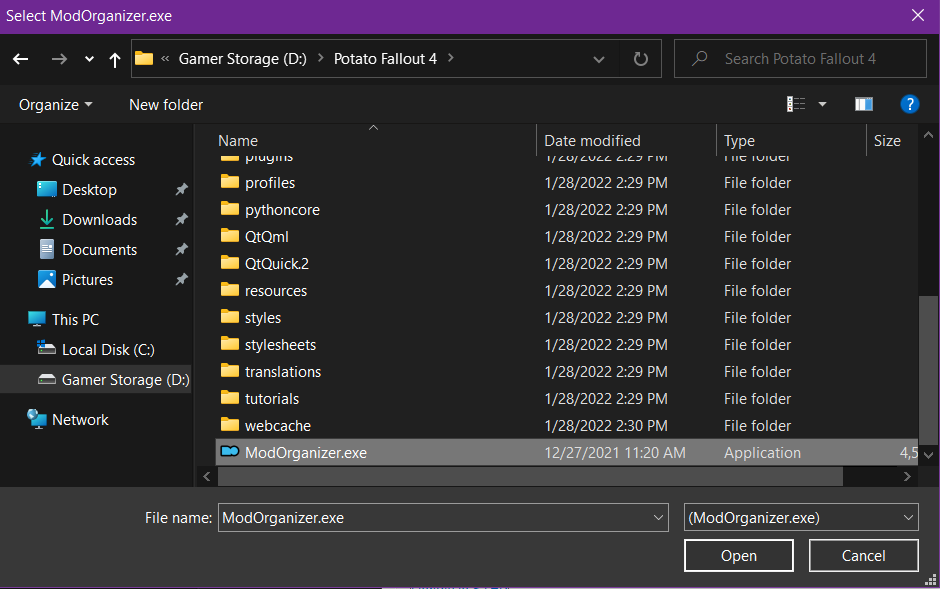Click the pin icon beside Documents
This screenshot has width=940, height=589.
click(181, 249)
